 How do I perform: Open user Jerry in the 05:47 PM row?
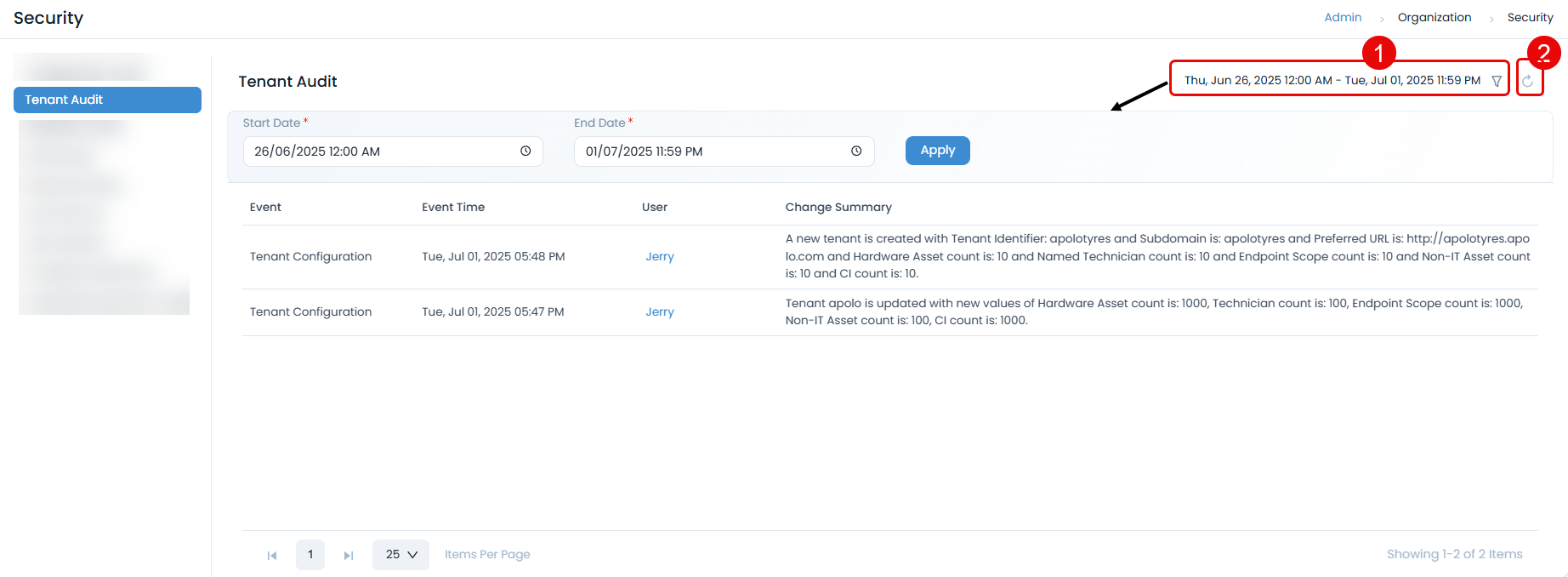[x=659, y=311]
